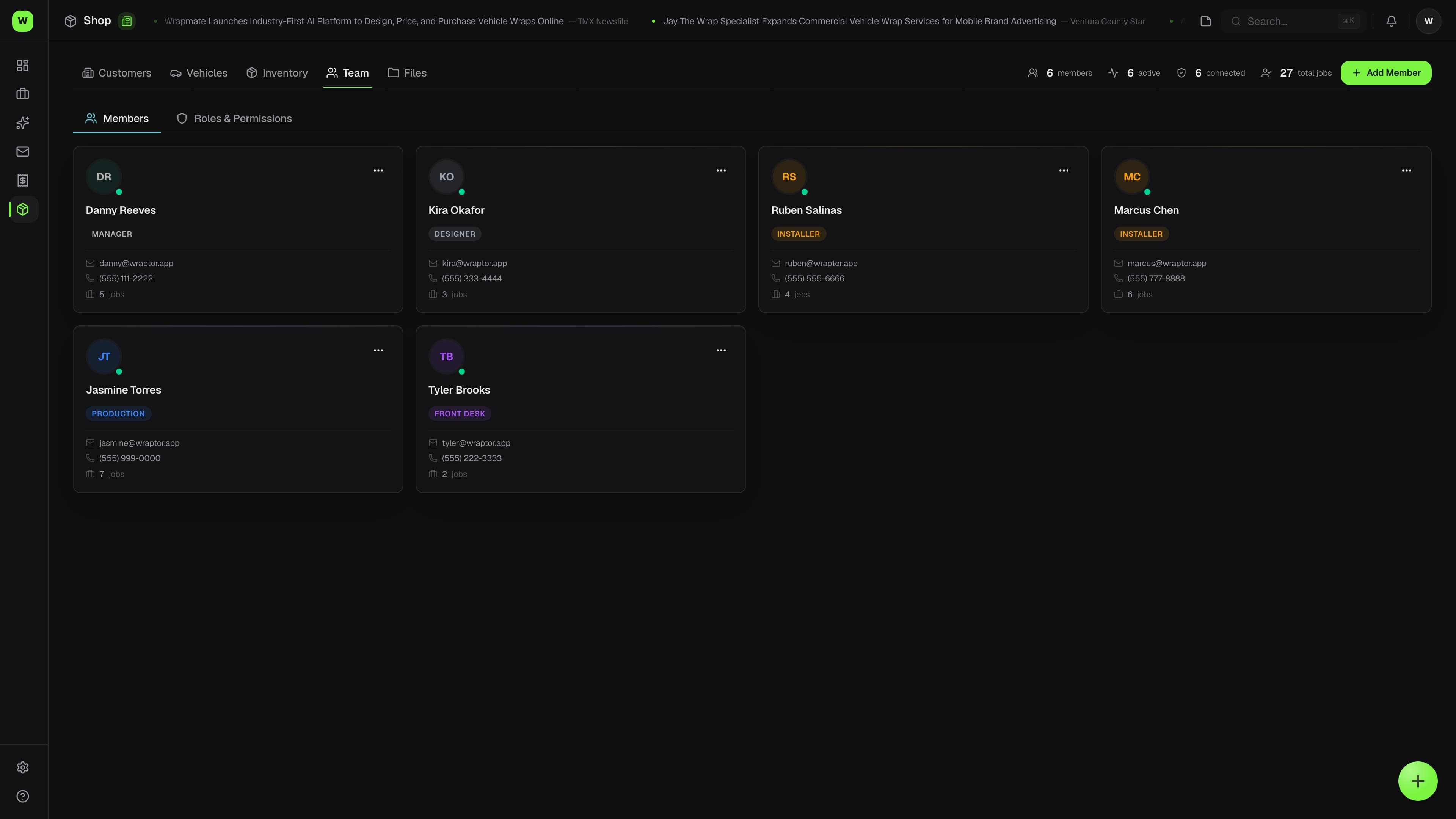
Task: Click phone number (555) 111-2222
Action: pyautogui.click(x=126, y=279)
